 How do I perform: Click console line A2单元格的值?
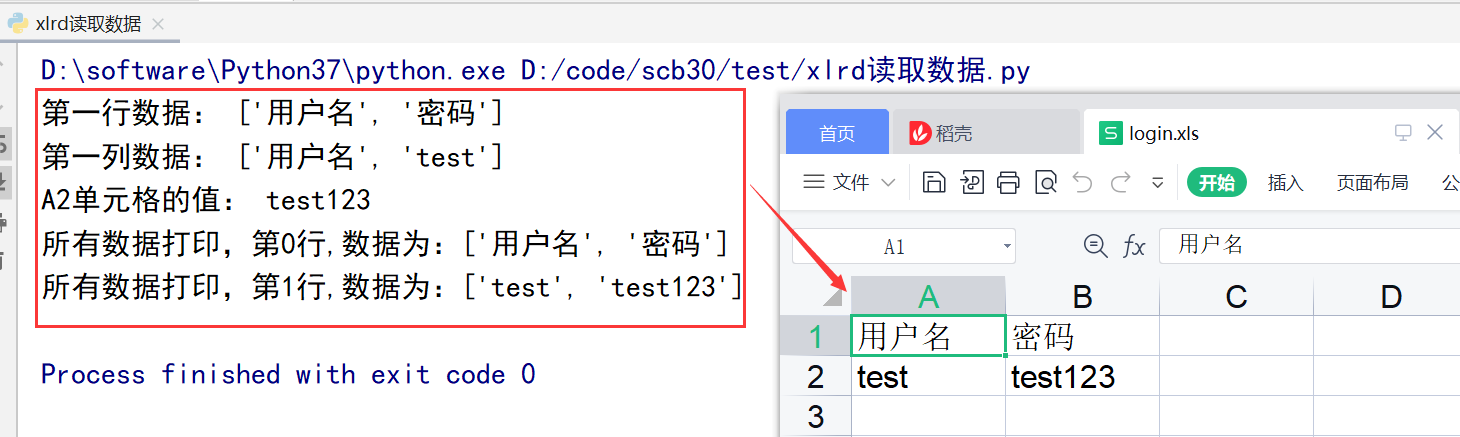(206, 201)
